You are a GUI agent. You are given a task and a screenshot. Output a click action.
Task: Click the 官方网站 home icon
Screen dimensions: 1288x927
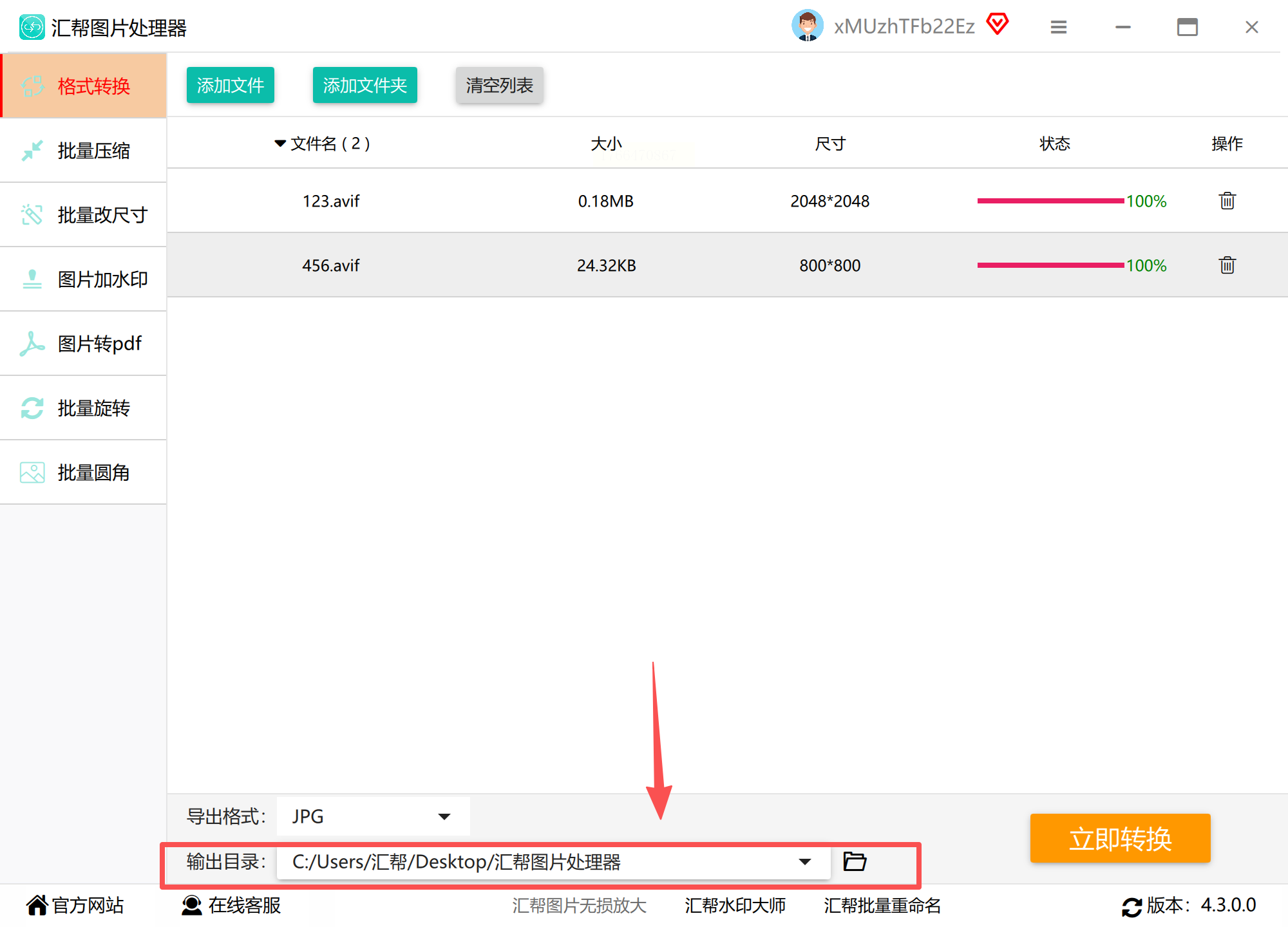point(37,905)
